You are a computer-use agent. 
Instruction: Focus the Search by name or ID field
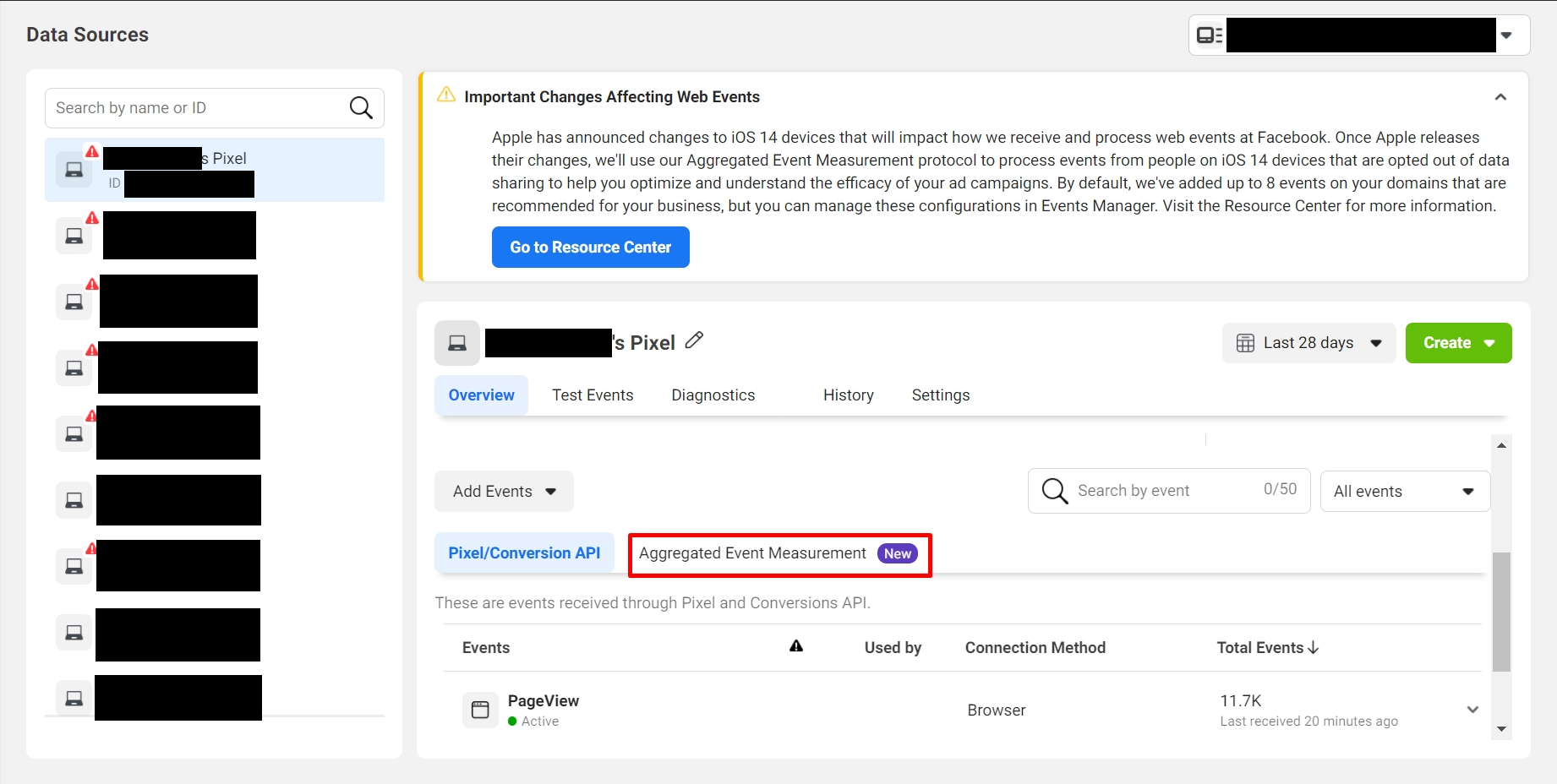point(214,108)
